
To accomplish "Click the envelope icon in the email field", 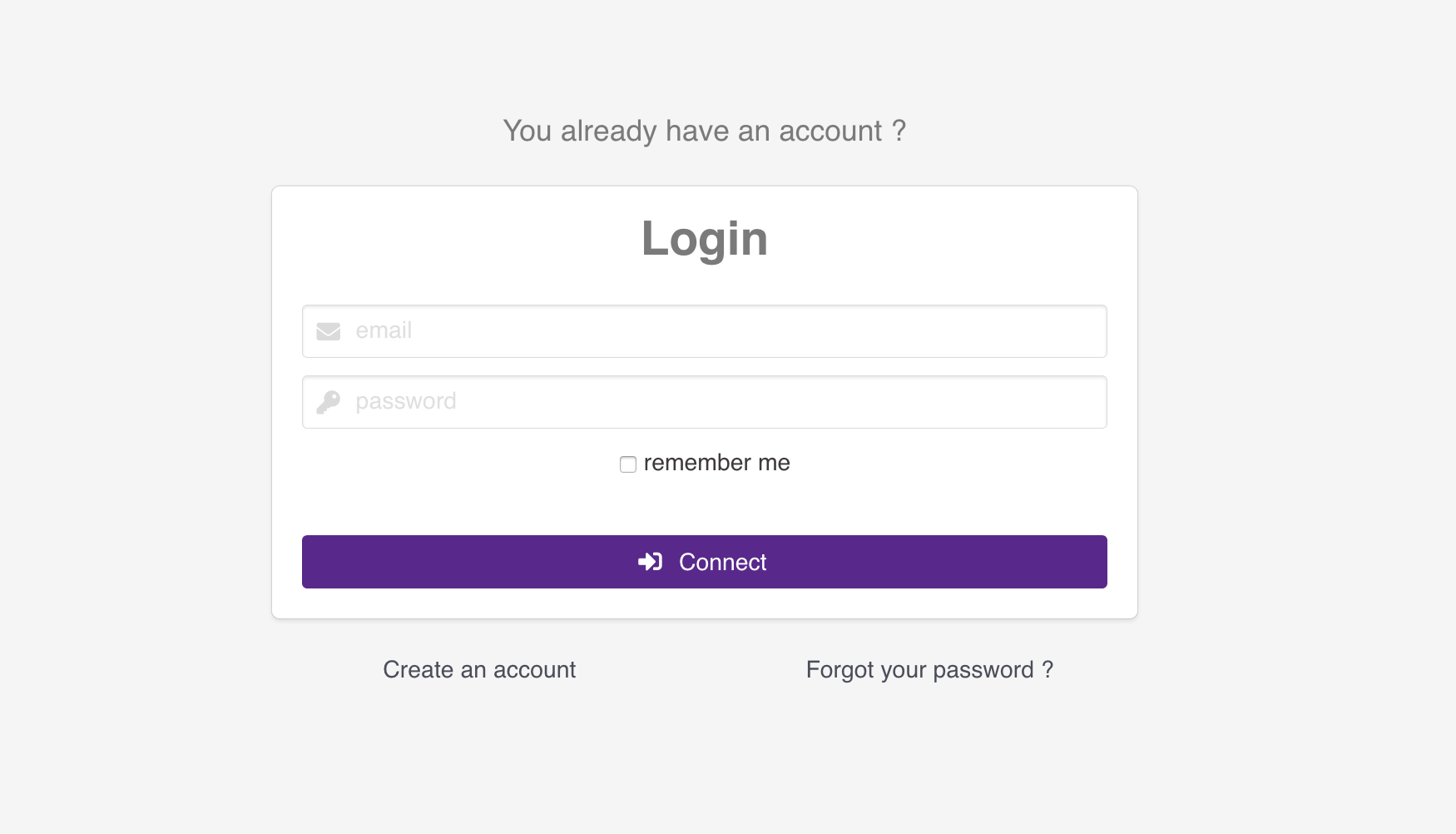I will coord(328,330).
